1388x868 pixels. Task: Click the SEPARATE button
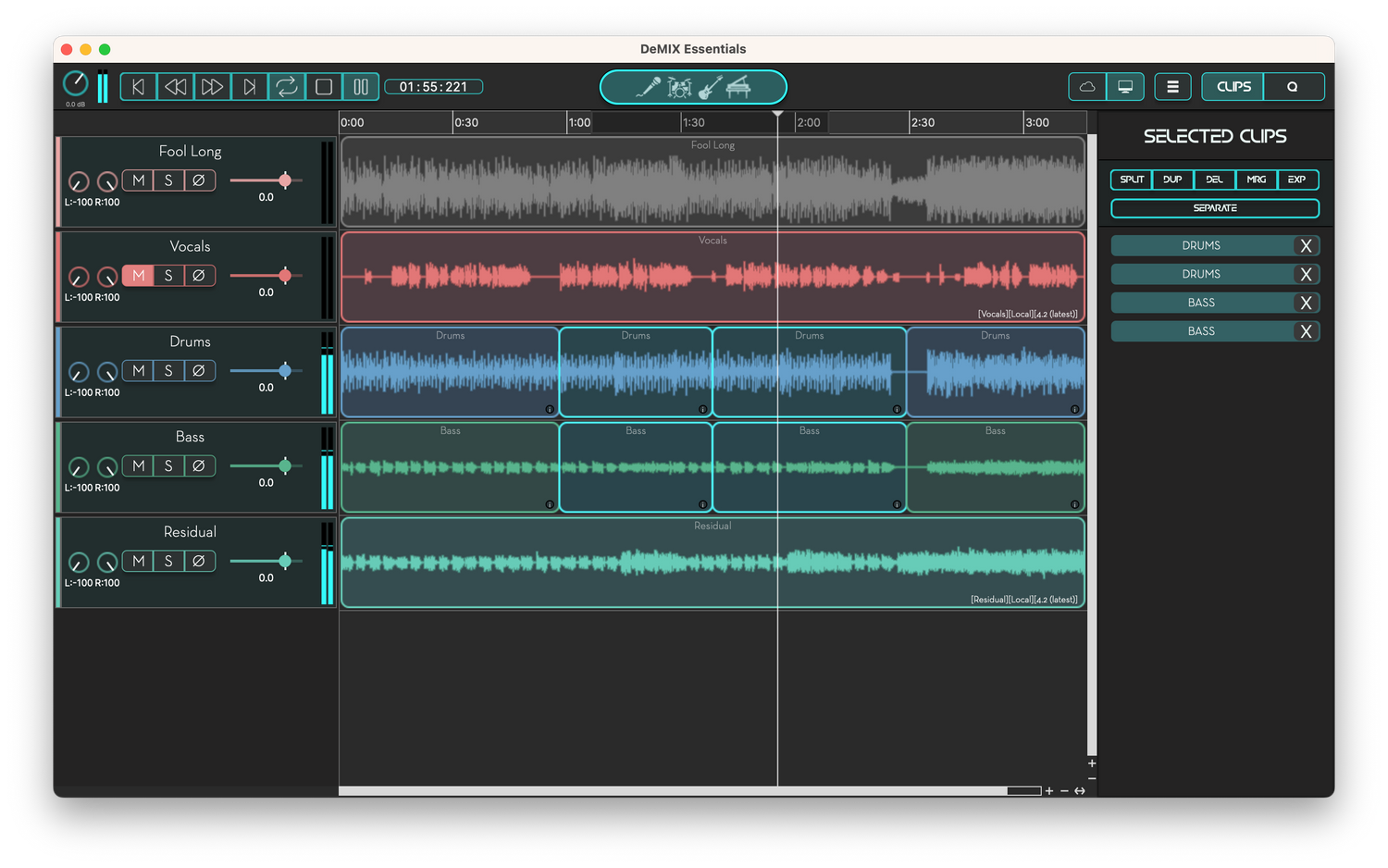[x=1215, y=208]
